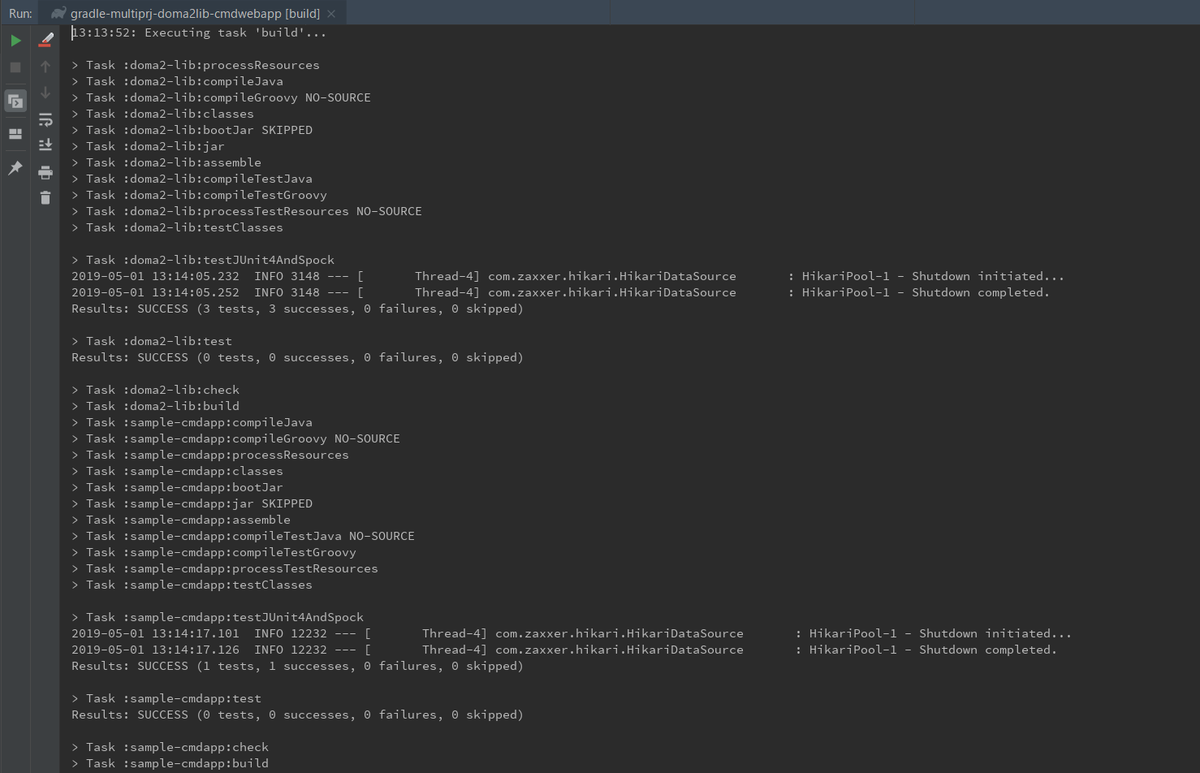Close the build output tab
The height and width of the screenshot is (773, 1200).
(331, 13)
